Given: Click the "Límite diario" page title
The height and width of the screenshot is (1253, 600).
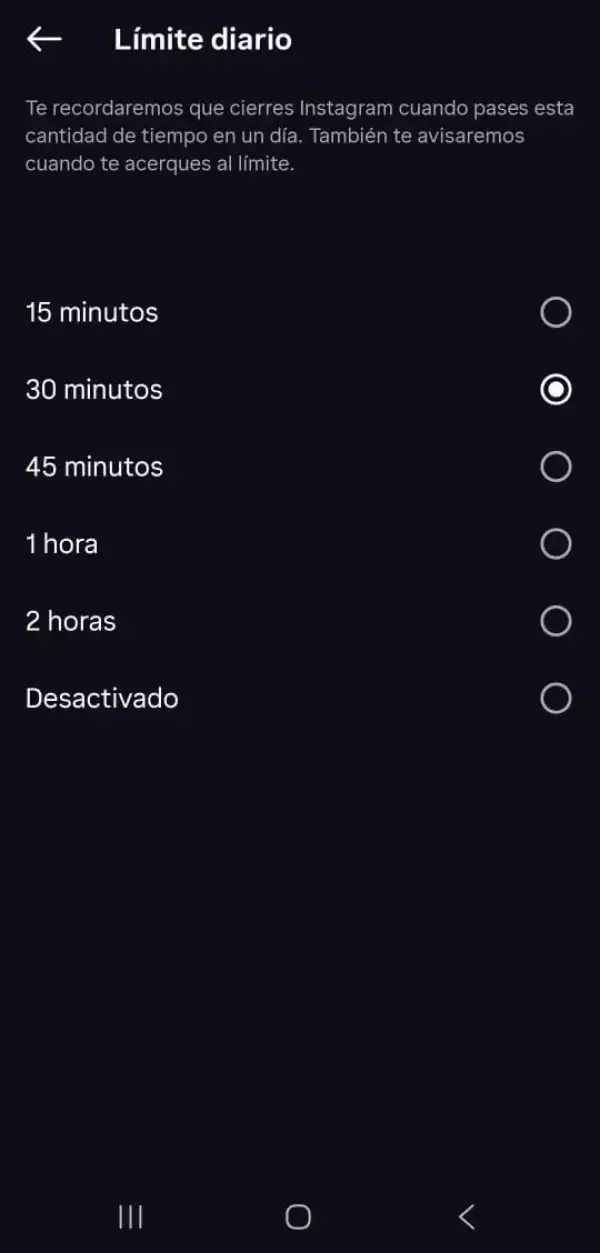Looking at the screenshot, I should 203,40.
